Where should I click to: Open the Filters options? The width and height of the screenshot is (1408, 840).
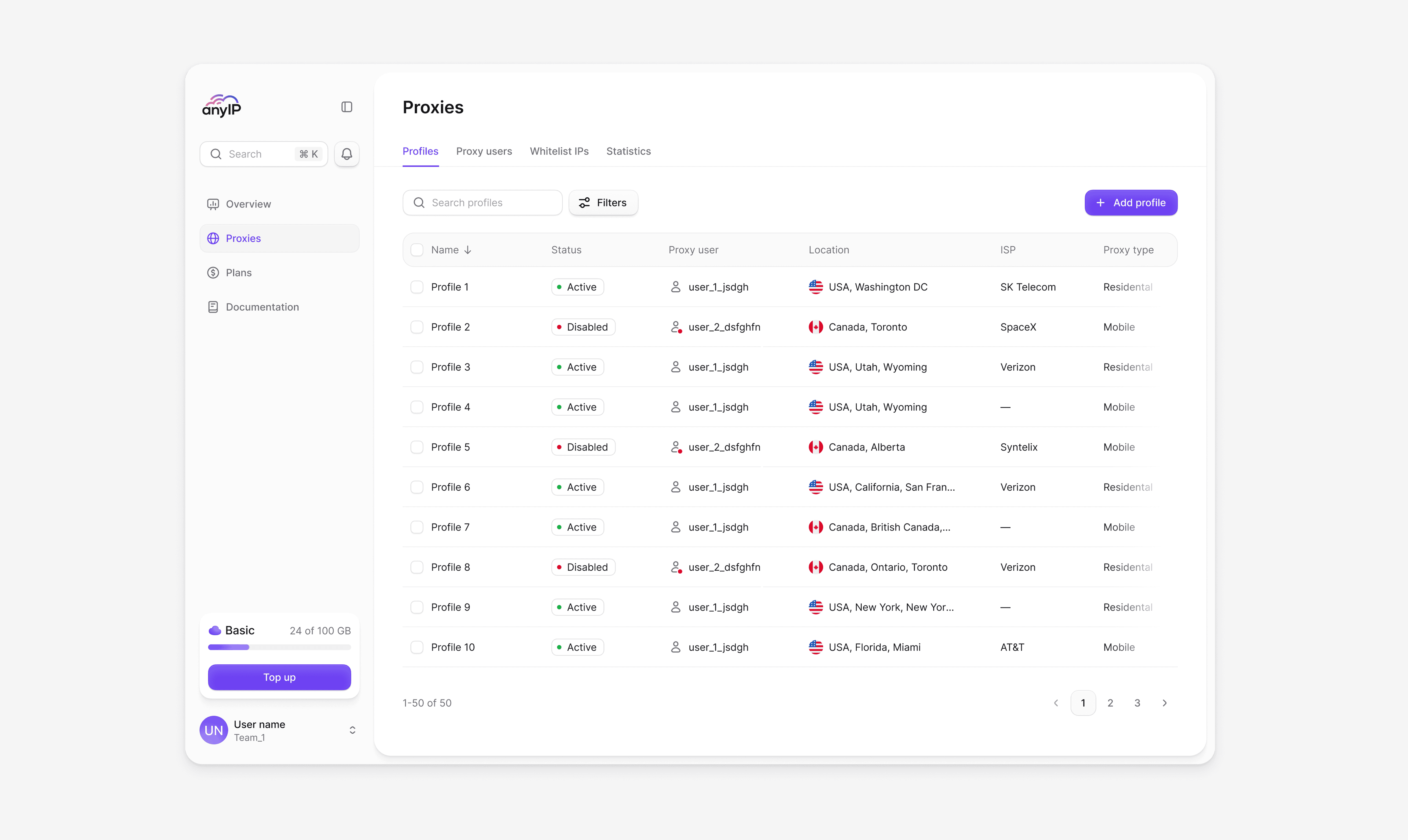pyautogui.click(x=603, y=203)
